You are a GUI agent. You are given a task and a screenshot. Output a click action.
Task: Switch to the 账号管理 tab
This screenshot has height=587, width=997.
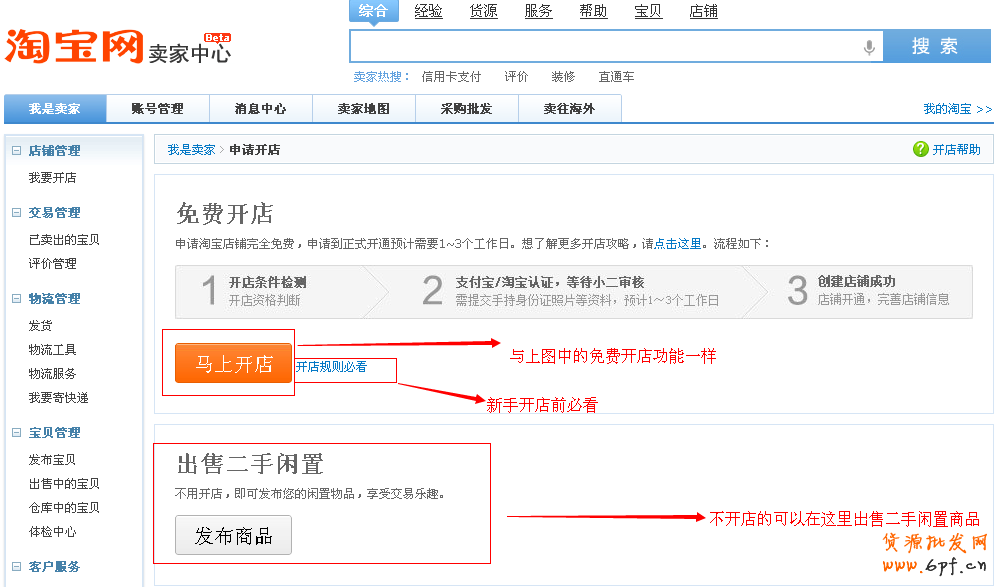[158, 109]
